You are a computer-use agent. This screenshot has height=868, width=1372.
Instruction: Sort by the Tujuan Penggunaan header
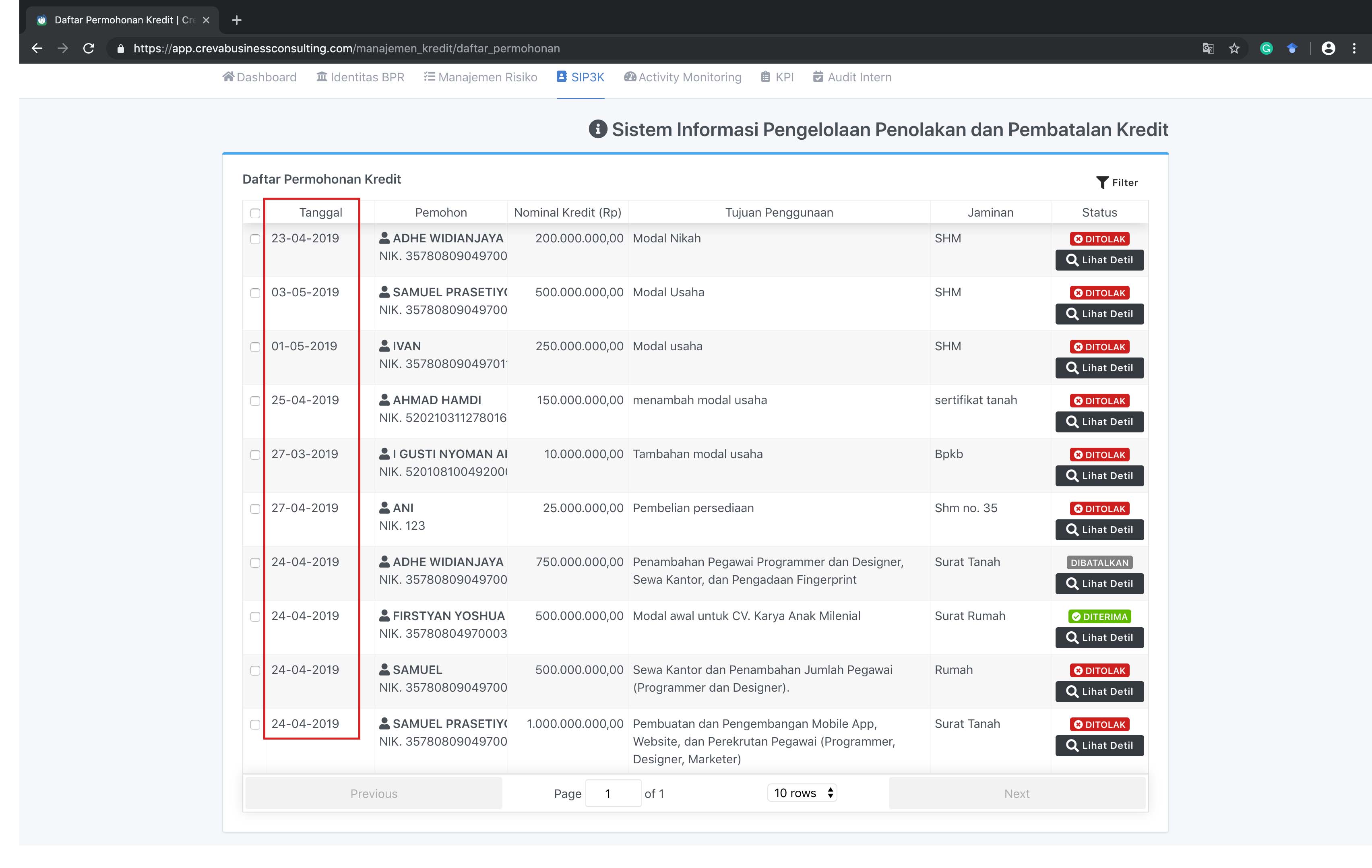779,213
